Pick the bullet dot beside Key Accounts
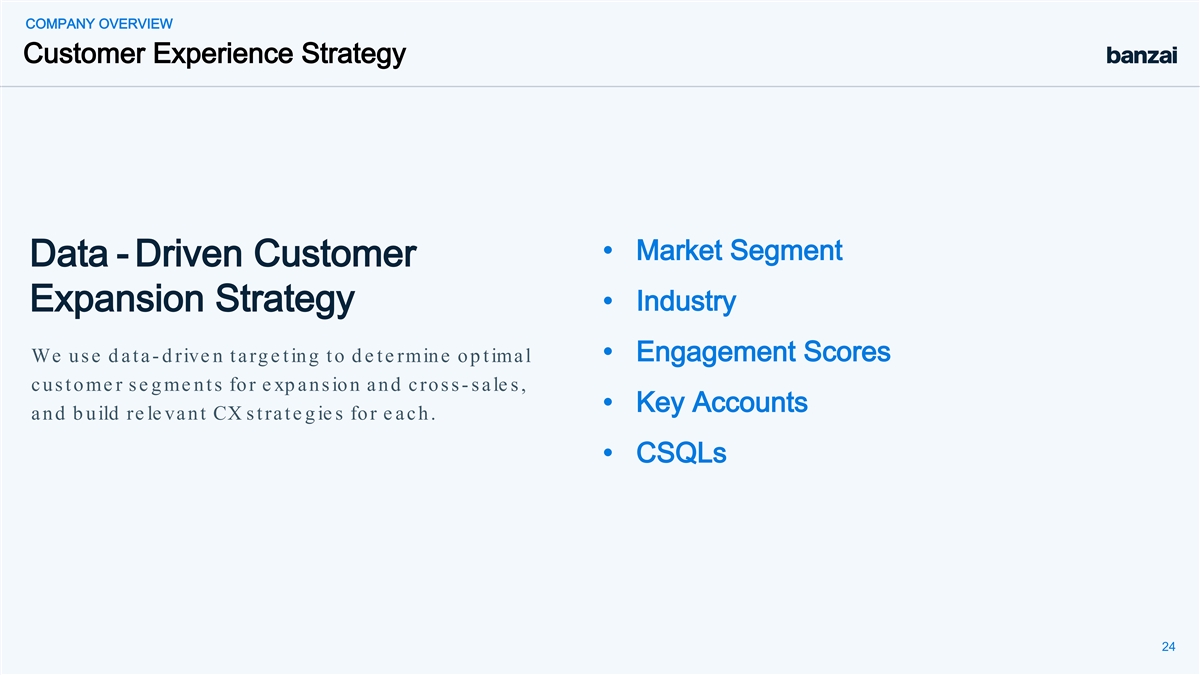Viewport: 1200px width, 675px height. pos(608,403)
